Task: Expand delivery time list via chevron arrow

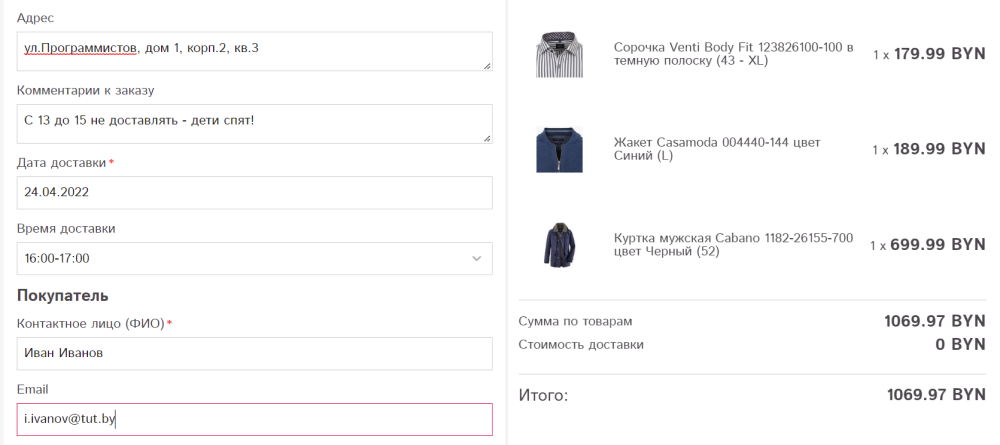Action: click(476, 258)
